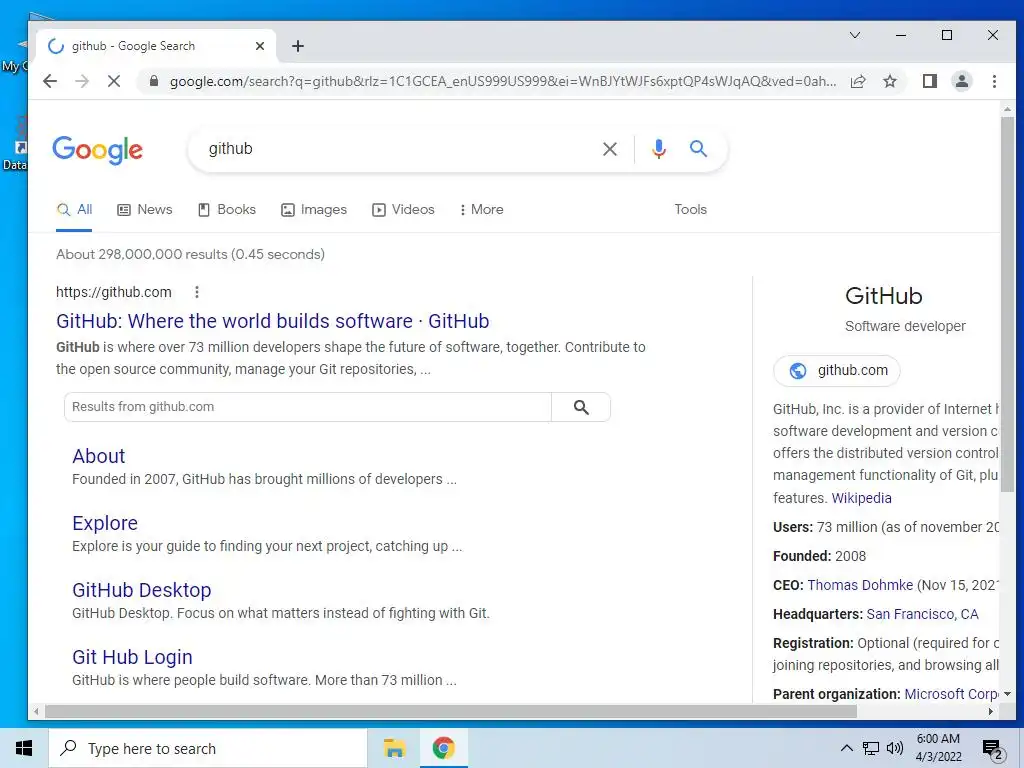Click the padlock site info icon
This screenshot has height=768, width=1024.
pyautogui.click(x=153, y=81)
